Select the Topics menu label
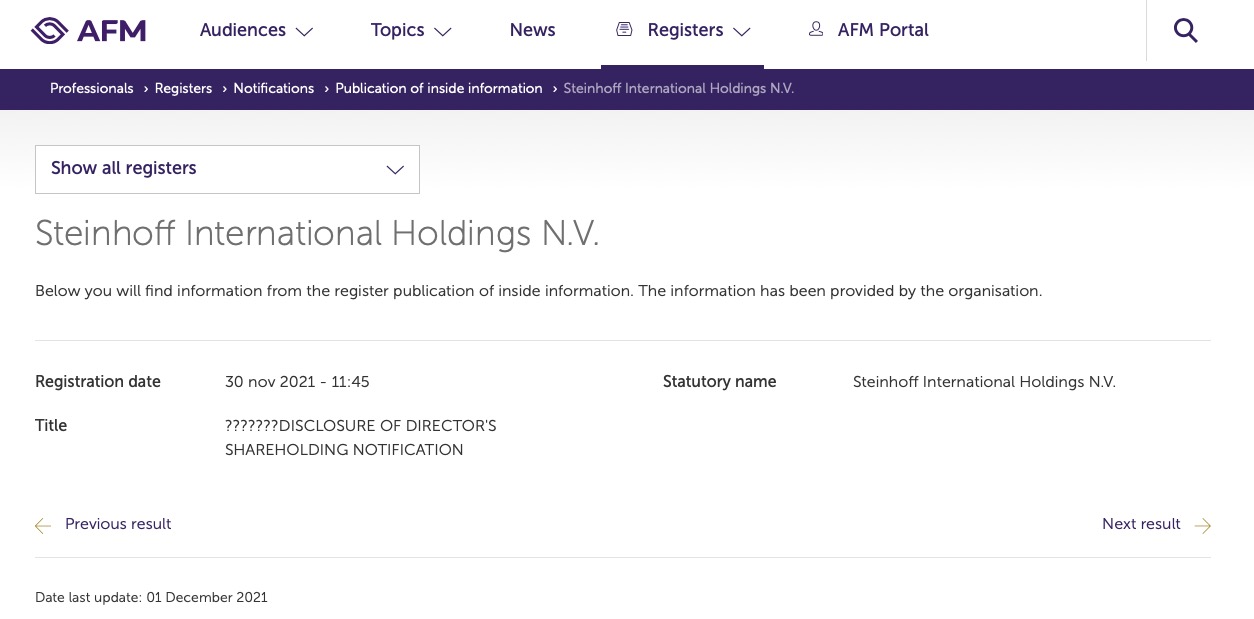The image size is (1254, 619). pyautogui.click(x=398, y=30)
